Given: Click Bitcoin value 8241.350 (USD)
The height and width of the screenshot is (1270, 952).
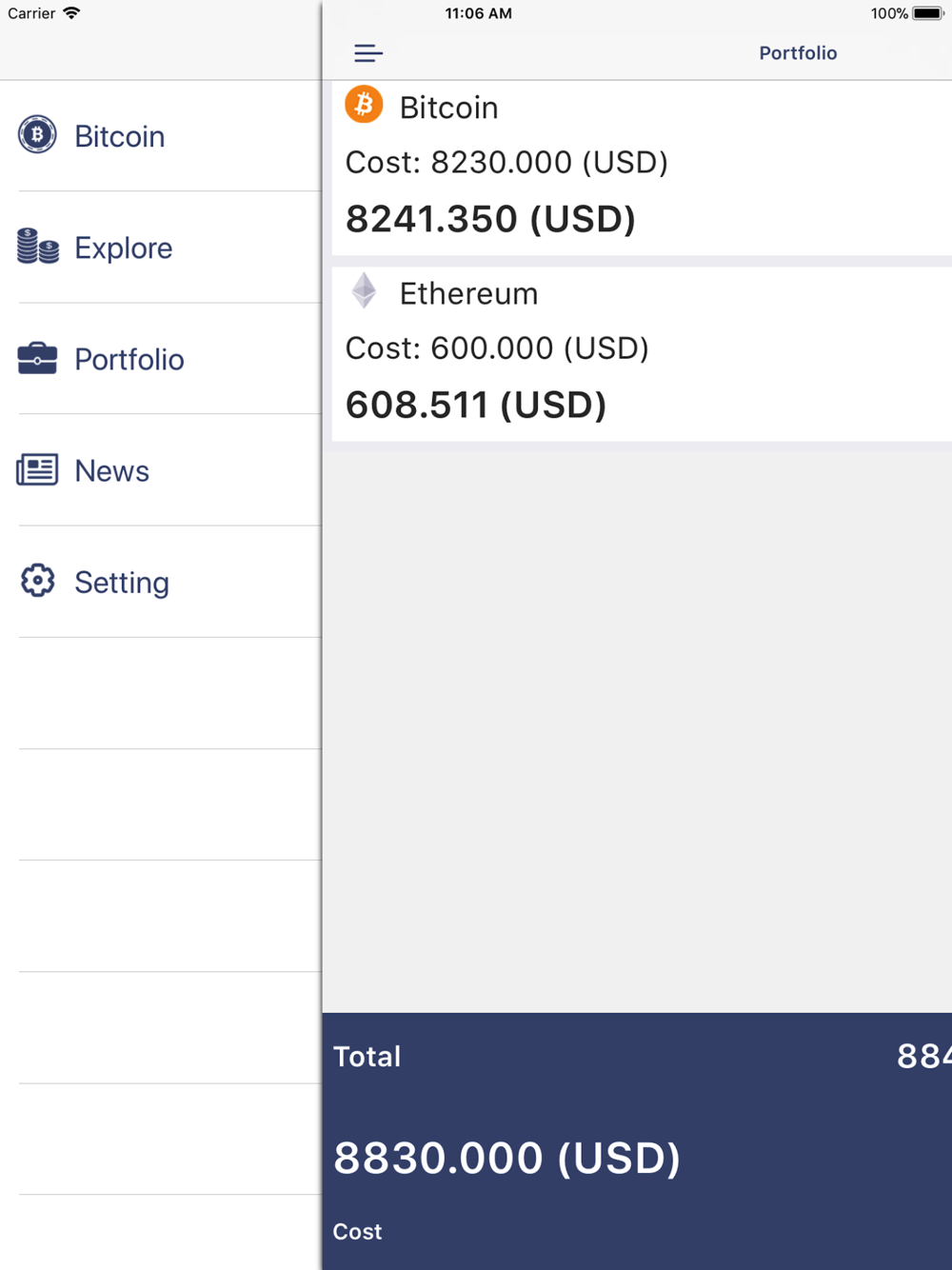Looking at the screenshot, I should pos(490,219).
